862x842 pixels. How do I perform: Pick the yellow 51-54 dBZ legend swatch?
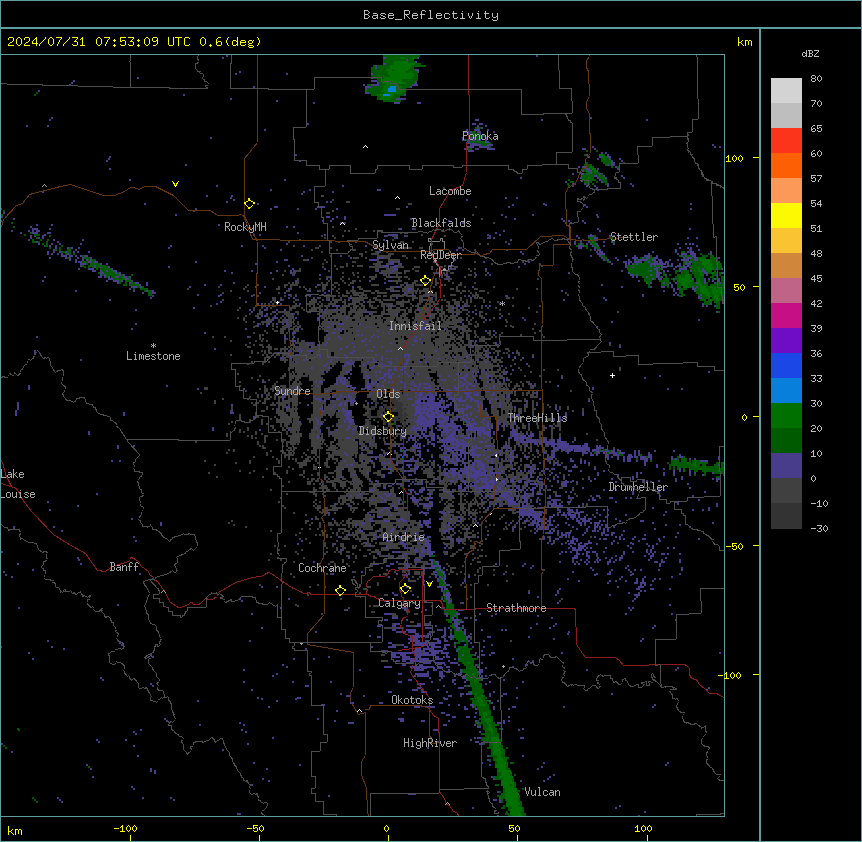click(x=786, y=215)
